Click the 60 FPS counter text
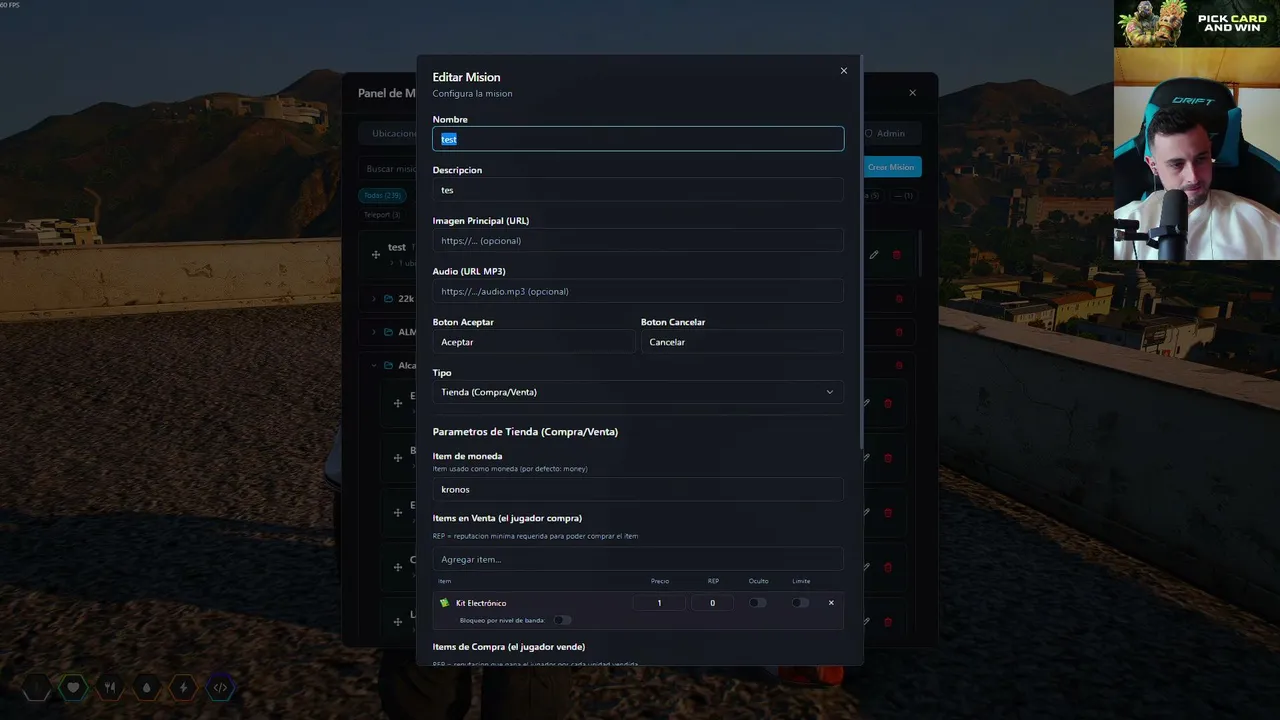Viewport: 1280px width, 720px height. click(10, 5)
